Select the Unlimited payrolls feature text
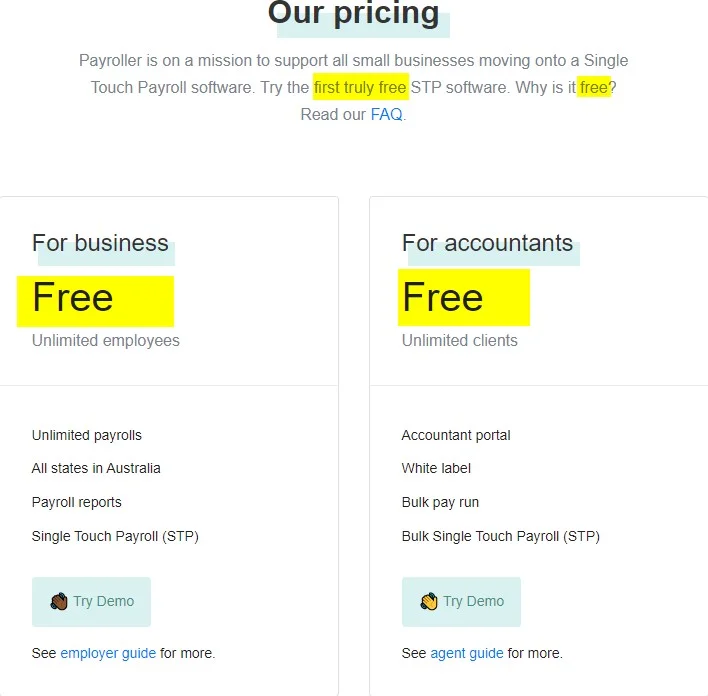 (87, 435)
